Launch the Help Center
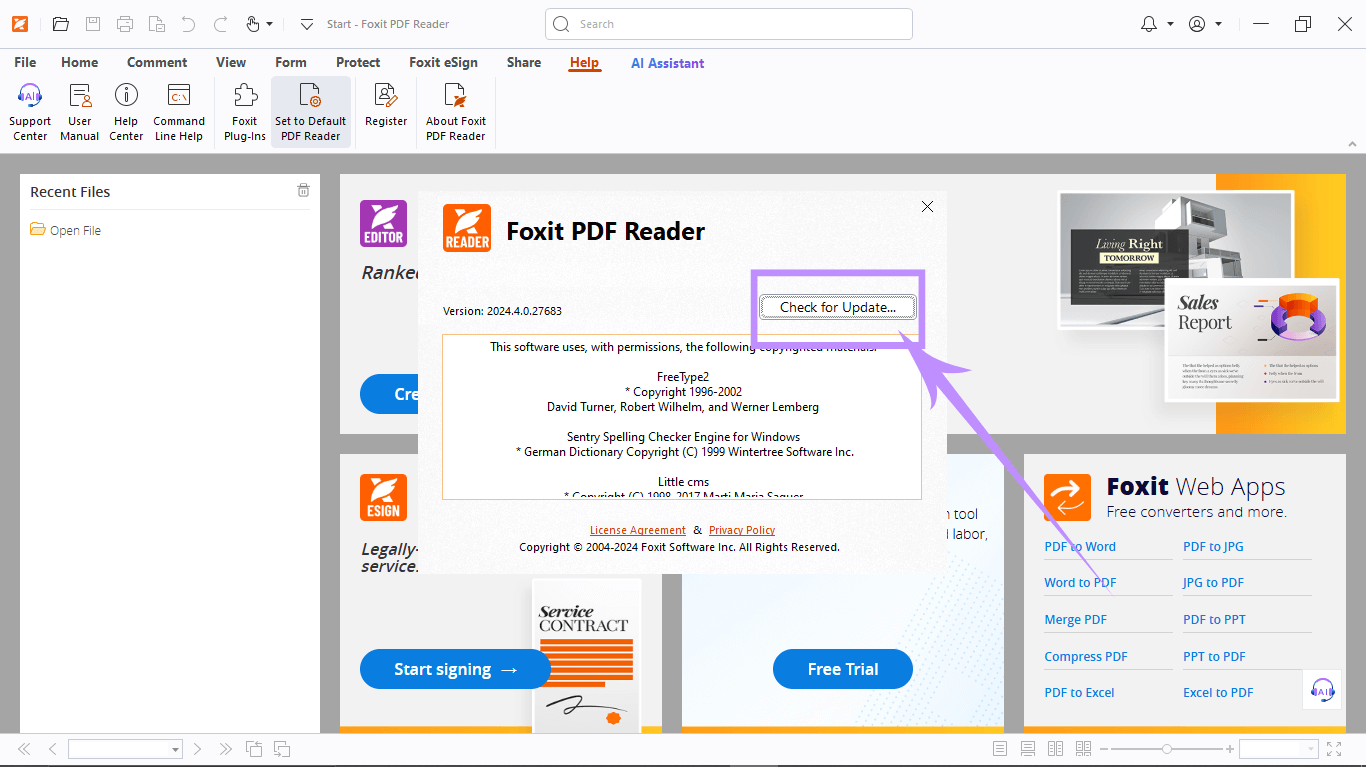The width and height of the screenshot is (1366, 767). pyautogui.click(x=126, y=112)
